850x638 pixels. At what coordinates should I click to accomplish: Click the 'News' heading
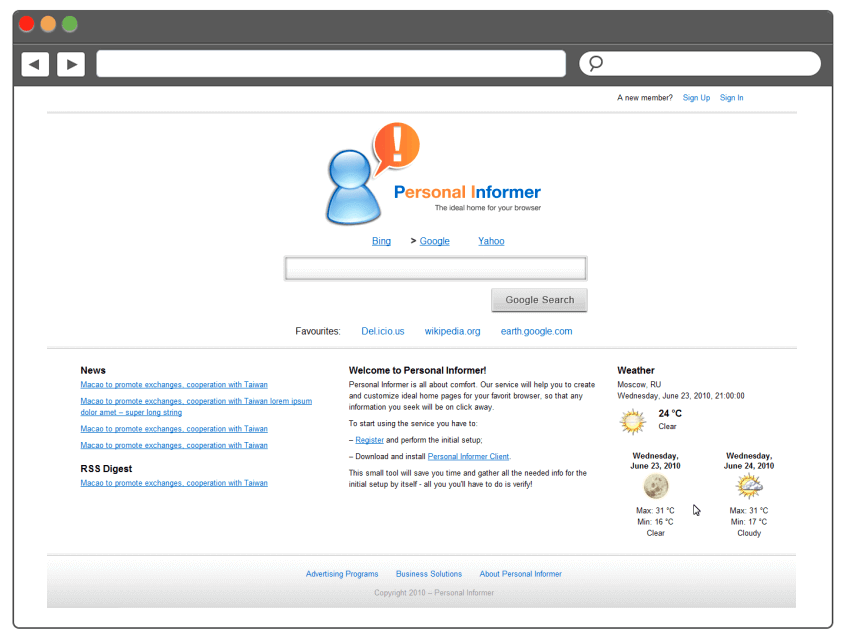point(93,370)
